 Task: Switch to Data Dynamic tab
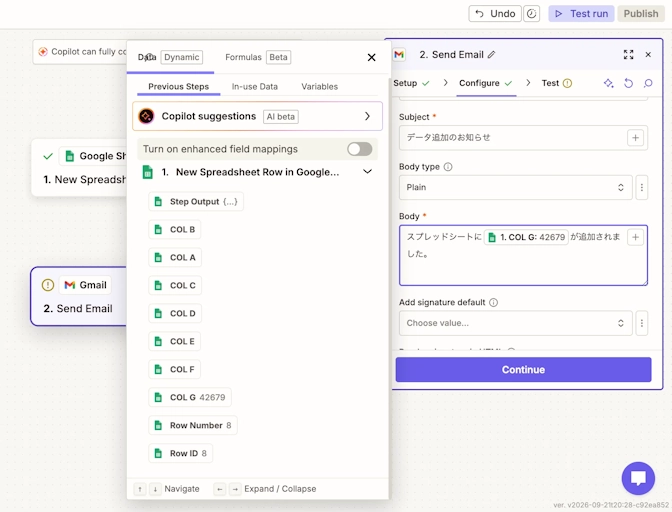point(170,57)
